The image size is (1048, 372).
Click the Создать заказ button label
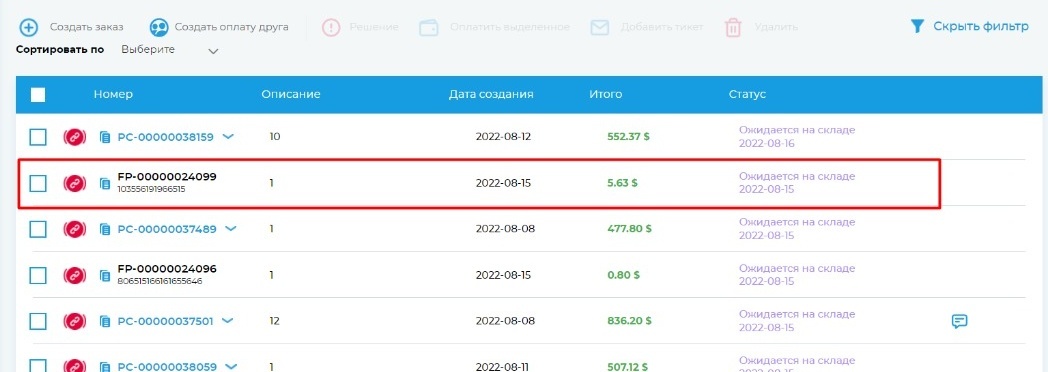[87, 27]
